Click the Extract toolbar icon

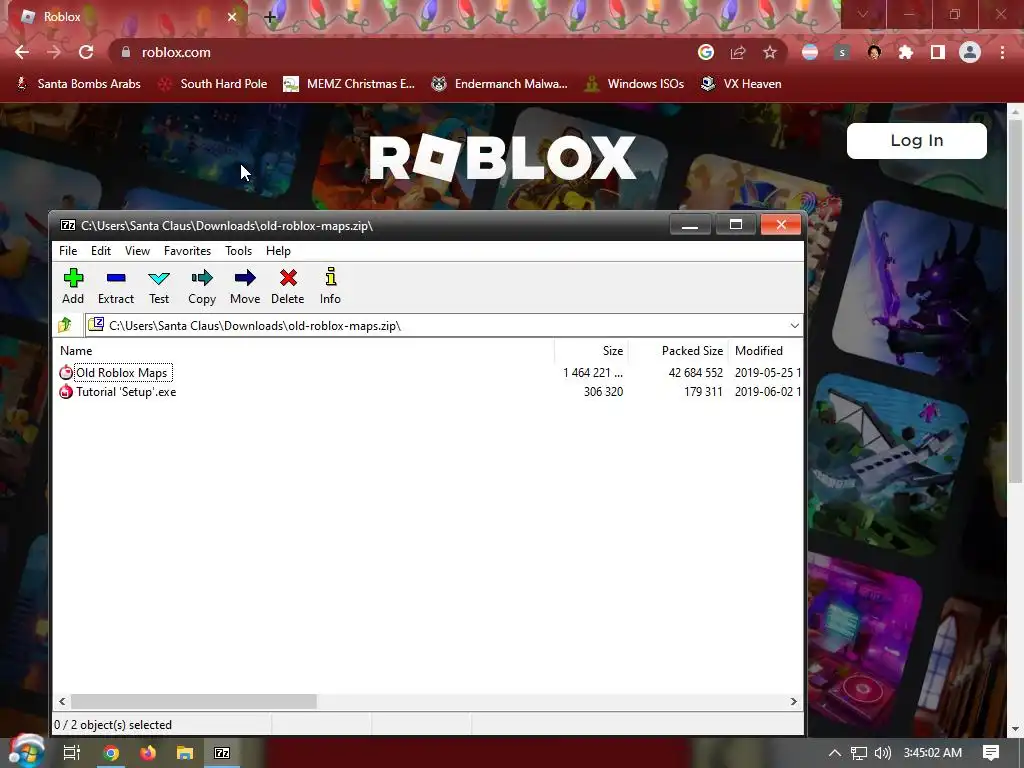[116, 286]
